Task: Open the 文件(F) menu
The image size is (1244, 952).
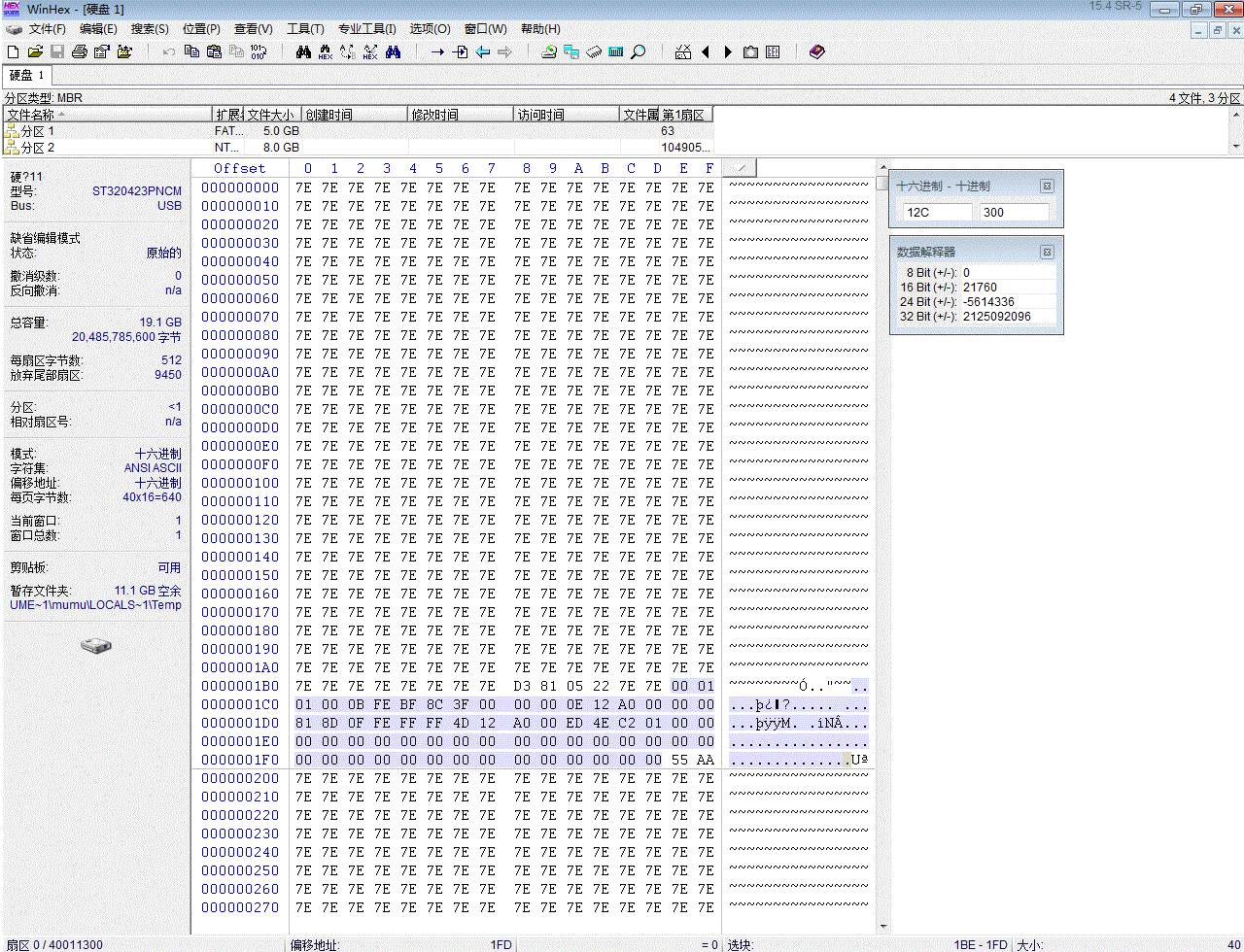Action: click(x=48, y=29)
